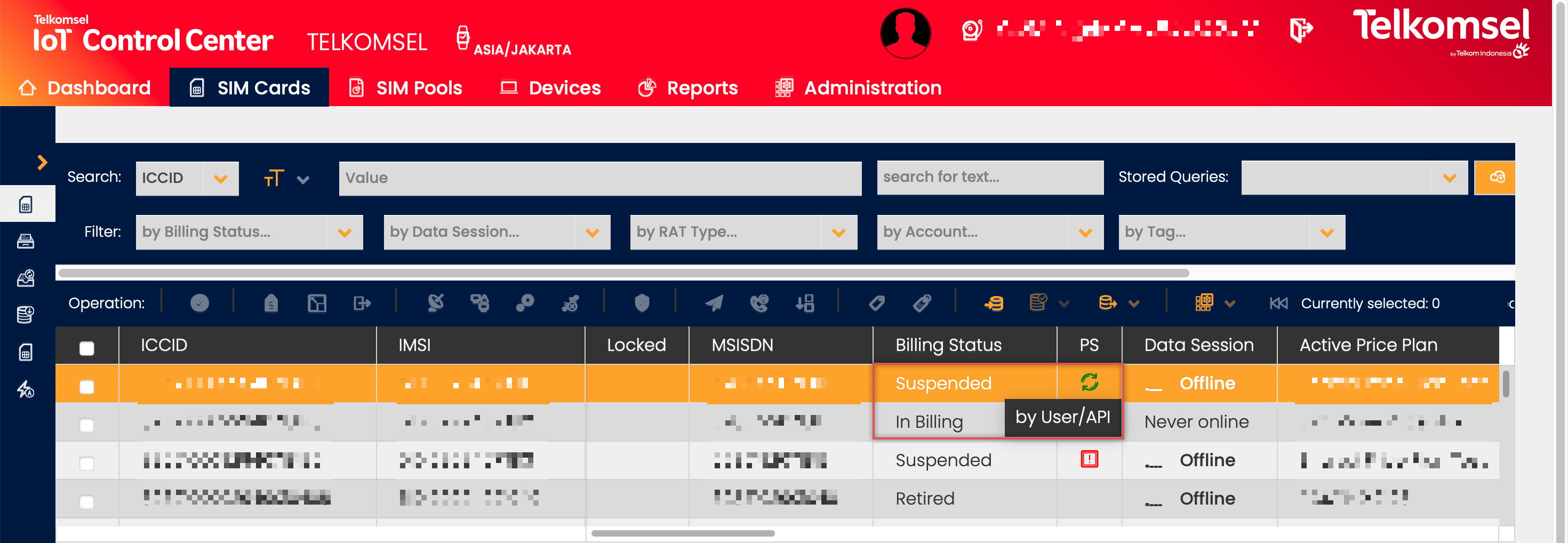Click the lightning bolt automation sidebar icon
Viewport: 1568px width, 543px height.
click(26, 389)
